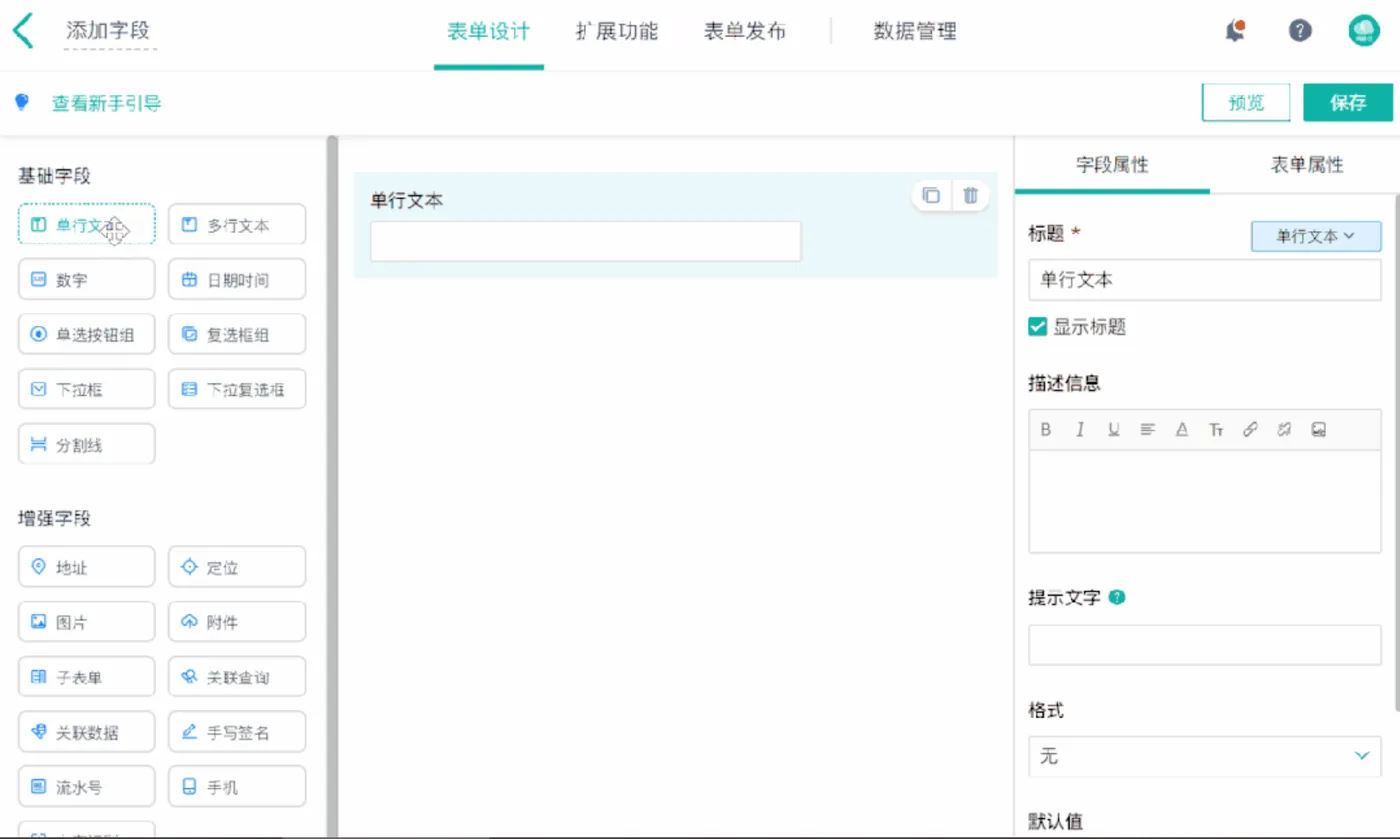Add a 分割线 field
This screenshot has width=1400, height=839.
[87, 444]
